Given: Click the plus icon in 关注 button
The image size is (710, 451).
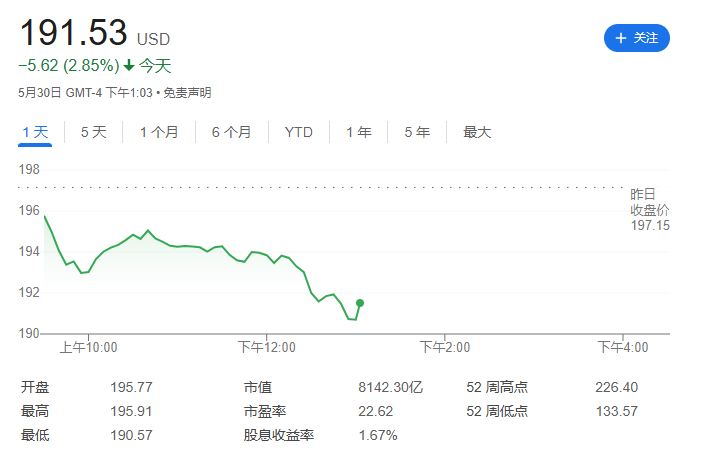Looking at the screenshot, I should pyautogui.click(x=620, y=38).
